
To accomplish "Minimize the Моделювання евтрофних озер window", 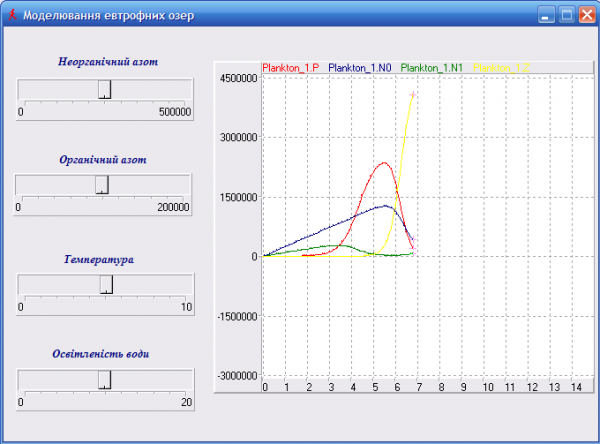I will click(546, 15).
